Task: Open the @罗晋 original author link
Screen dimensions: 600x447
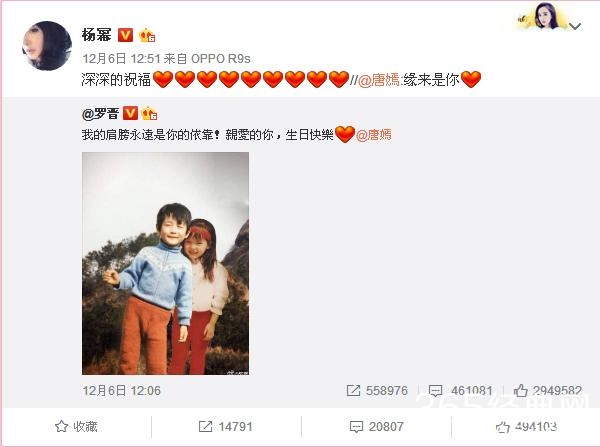Action: click(x=101, y=114)
